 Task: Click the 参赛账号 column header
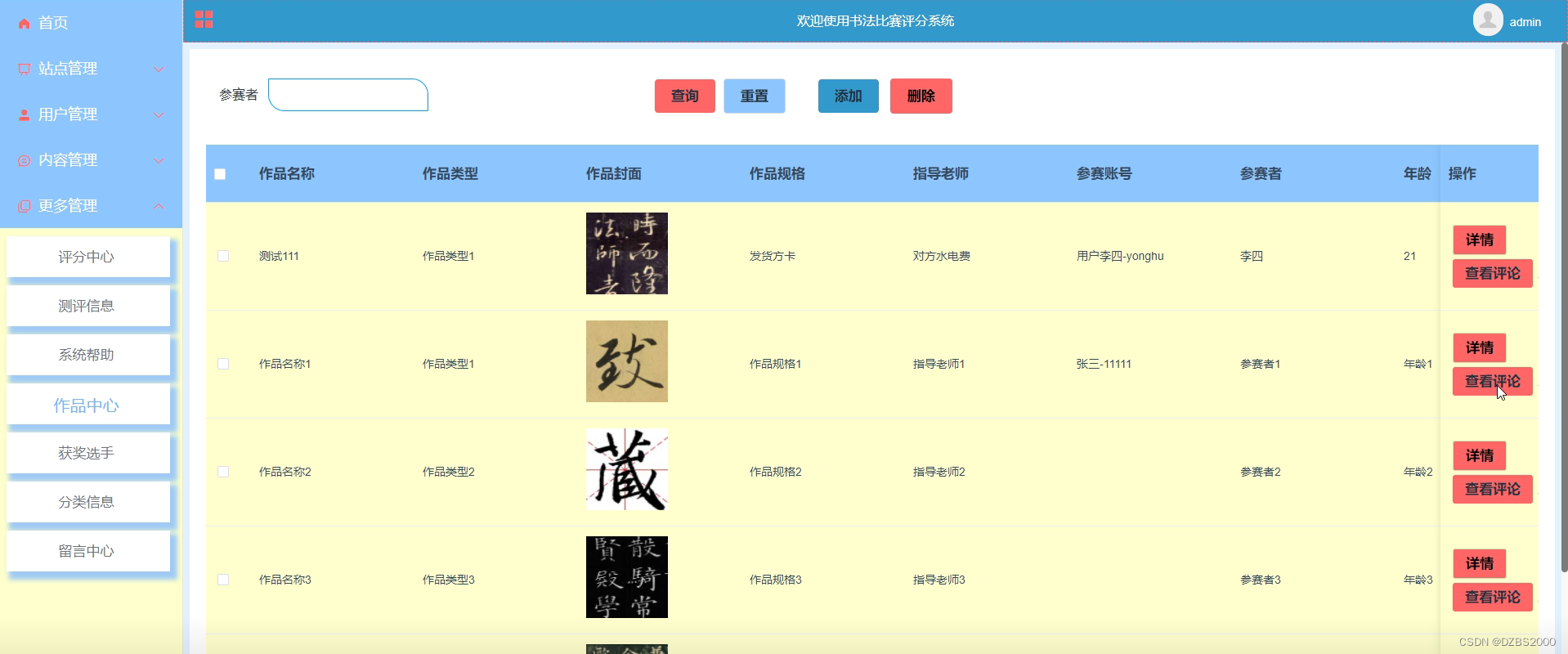[x=1104, y=173]
